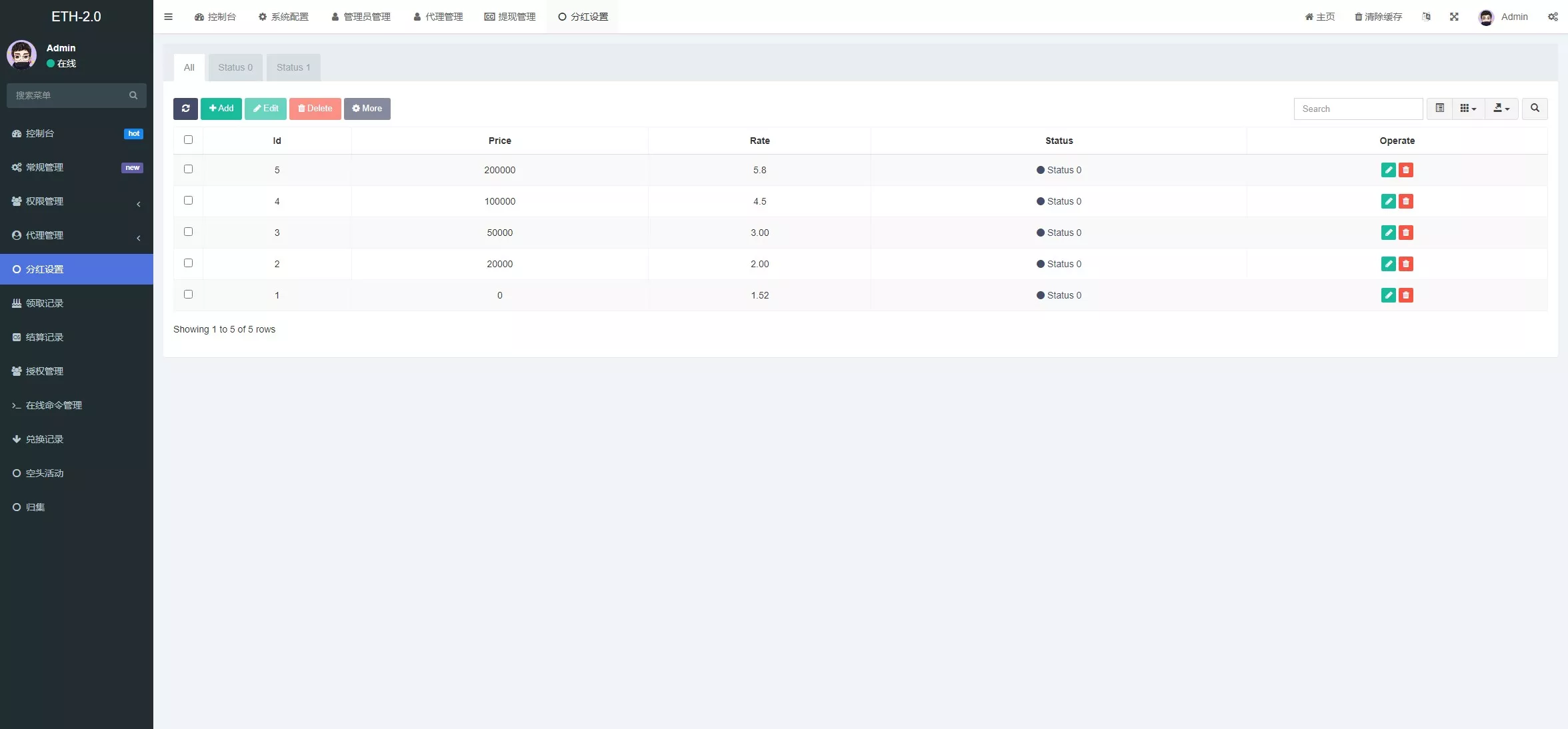
Task: Switch to the Status 1 tab
Action: click(x=293, y=67)
